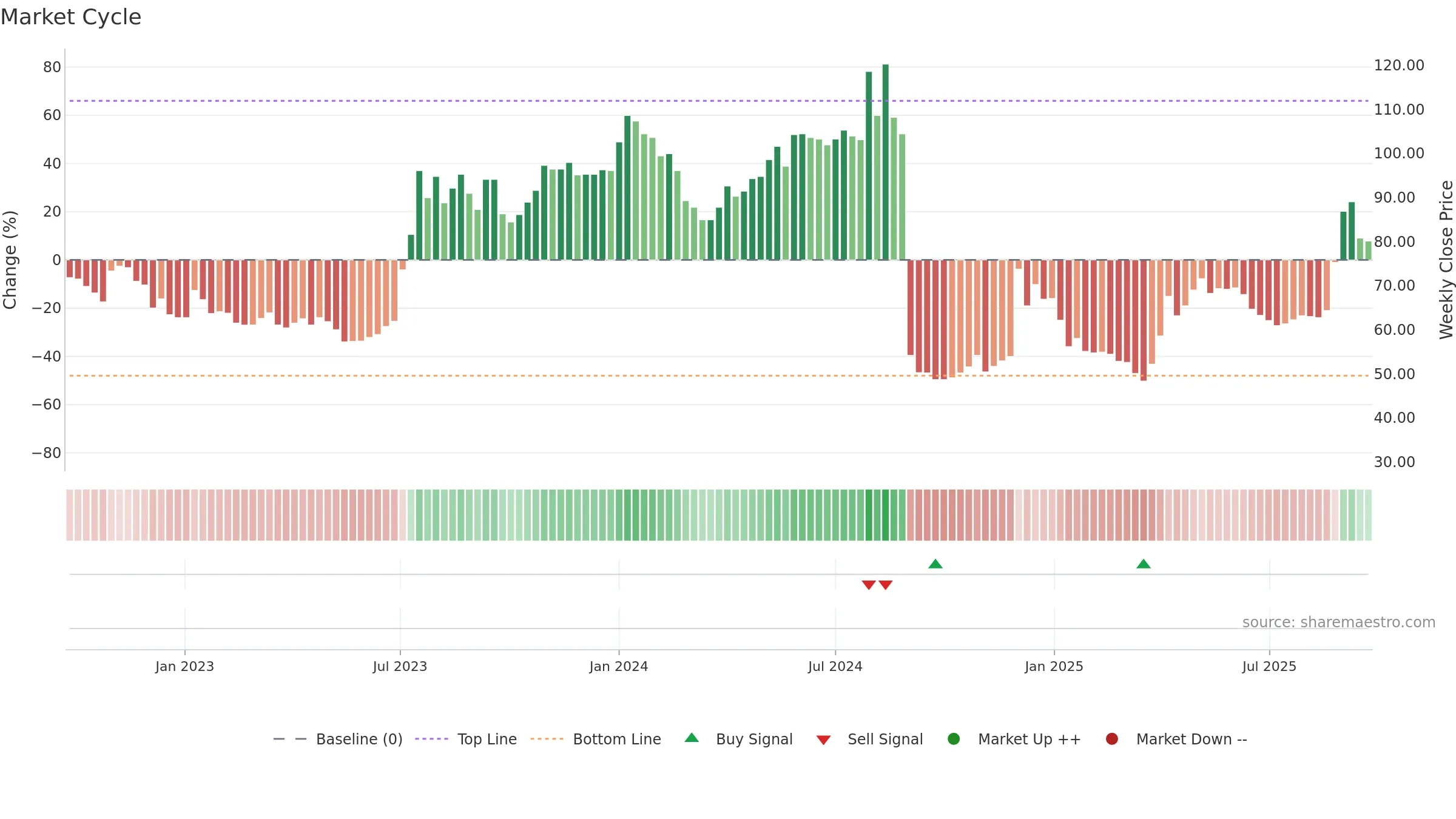Click the Jul 2023 x-axis label
Viewport: 1456px width, 819px height.
click(400, 666)
